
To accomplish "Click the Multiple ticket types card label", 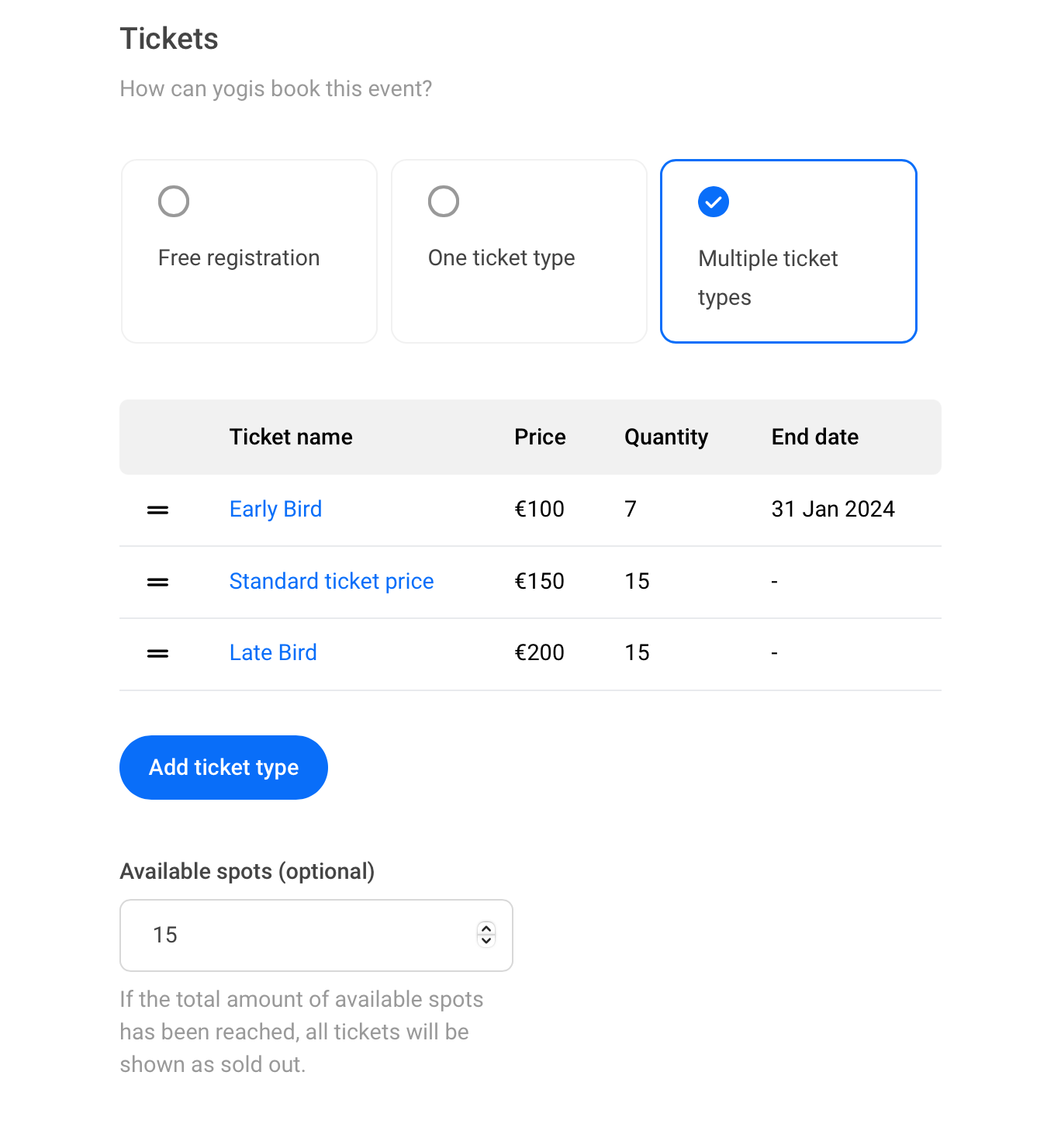I will [768, 278].
